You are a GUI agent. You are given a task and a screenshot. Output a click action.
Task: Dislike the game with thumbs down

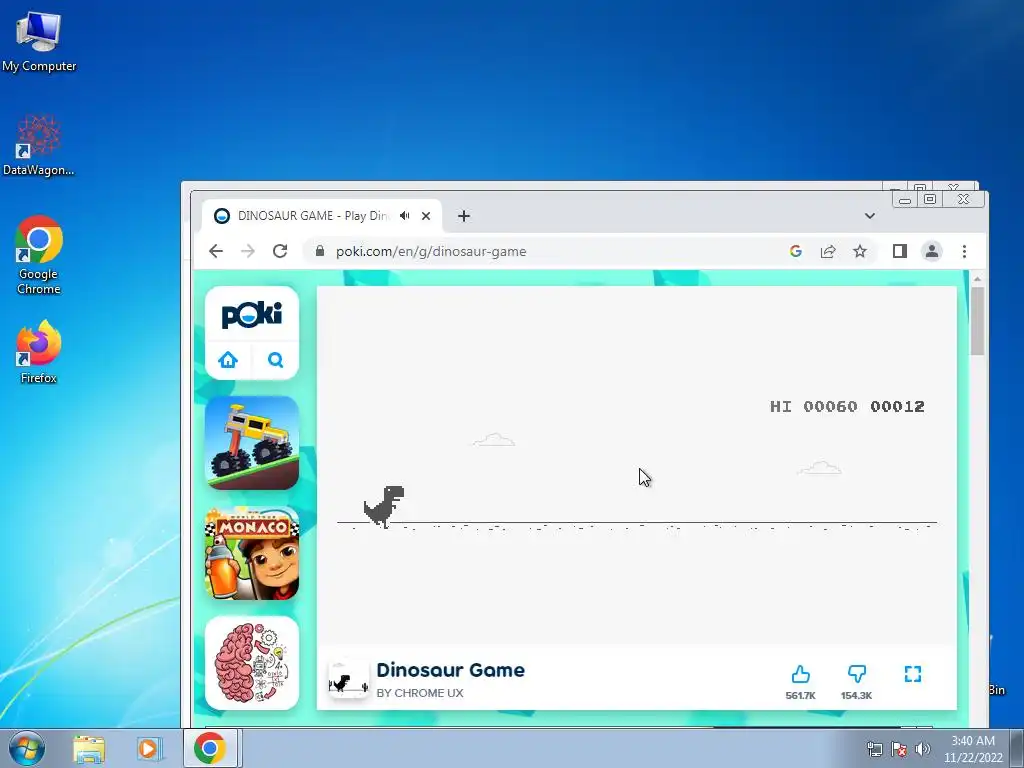pyautogui.click(x=857, y=674)
